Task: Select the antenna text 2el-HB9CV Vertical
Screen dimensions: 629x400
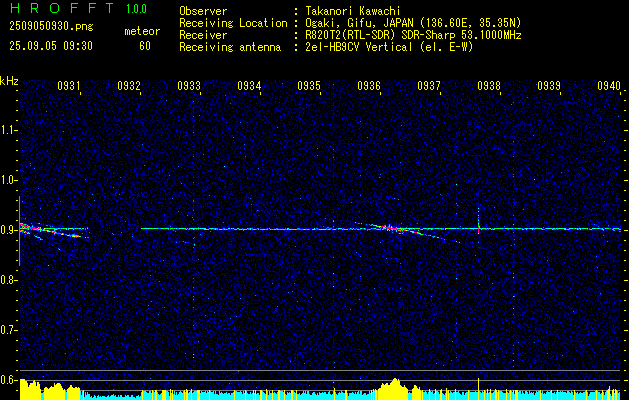Action: [x=359, y=47]
